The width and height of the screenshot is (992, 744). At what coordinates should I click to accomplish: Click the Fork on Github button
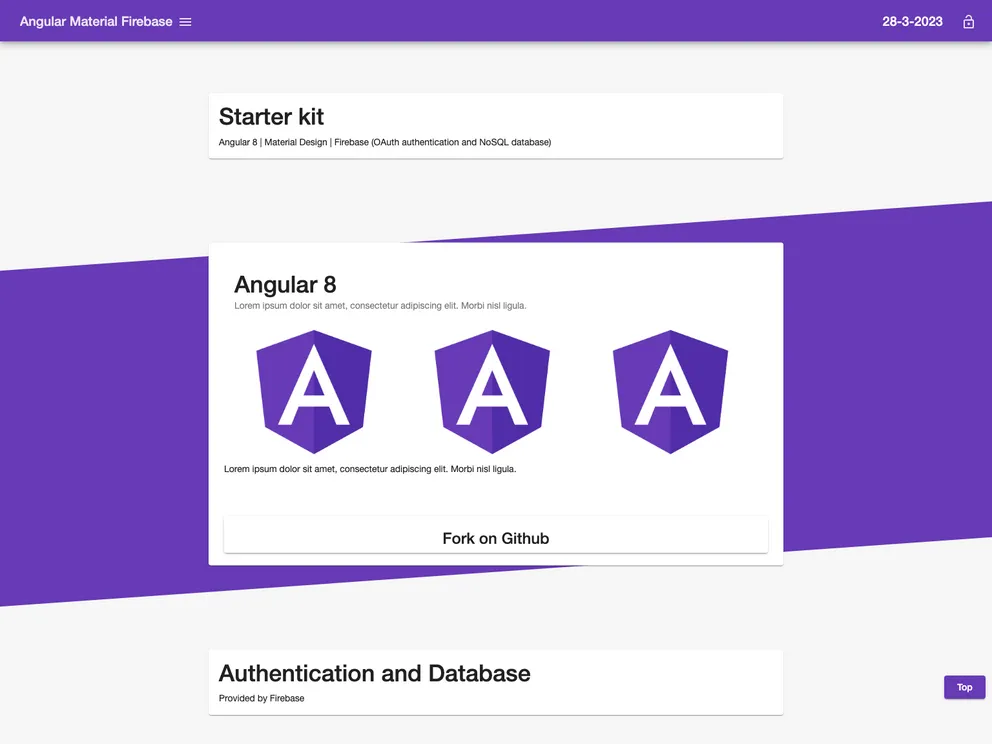pyautogui.click(x=496, y=537)
